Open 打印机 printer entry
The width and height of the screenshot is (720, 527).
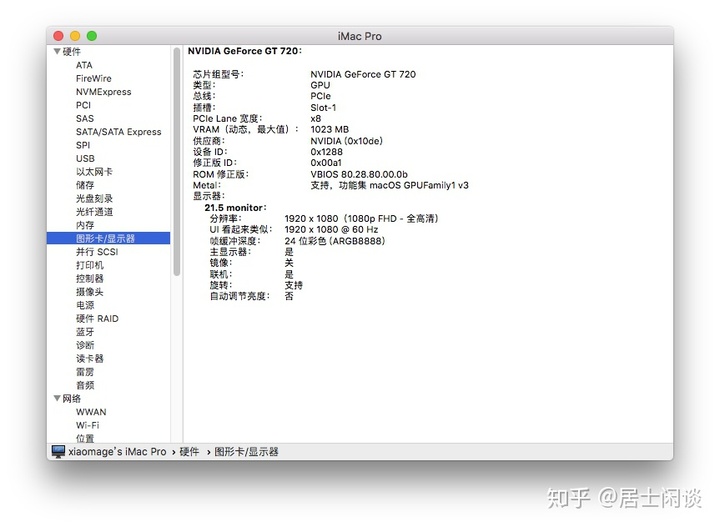pyautogui.click(x=90, y=265)
